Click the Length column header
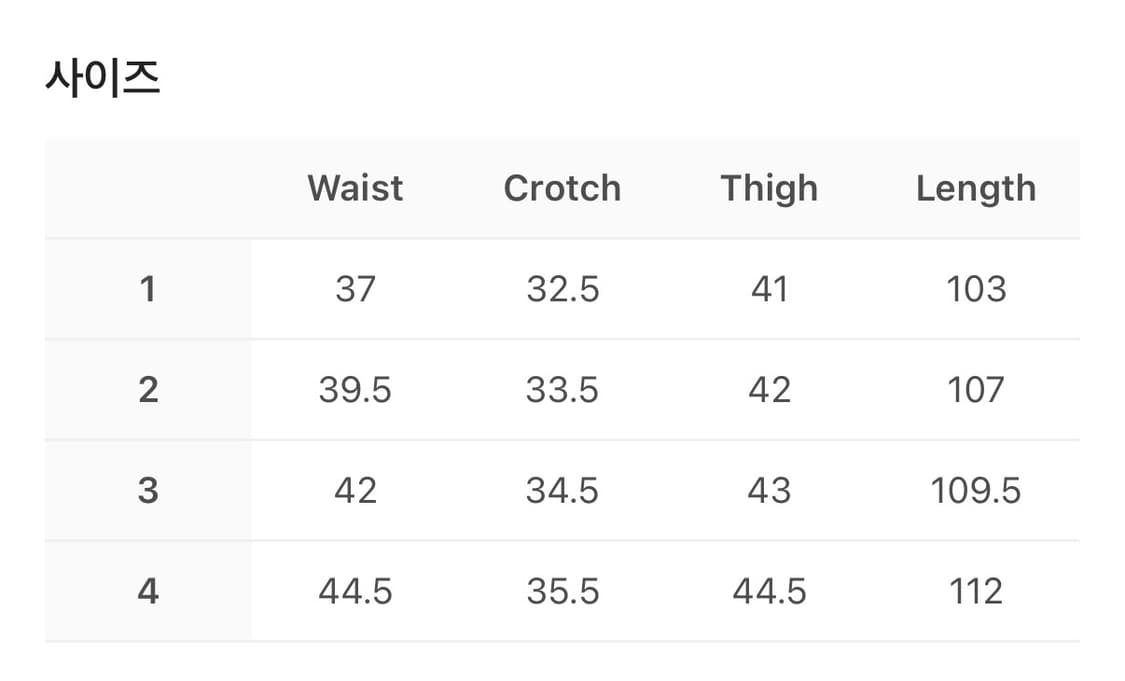1125x681 pixels. 976,188
